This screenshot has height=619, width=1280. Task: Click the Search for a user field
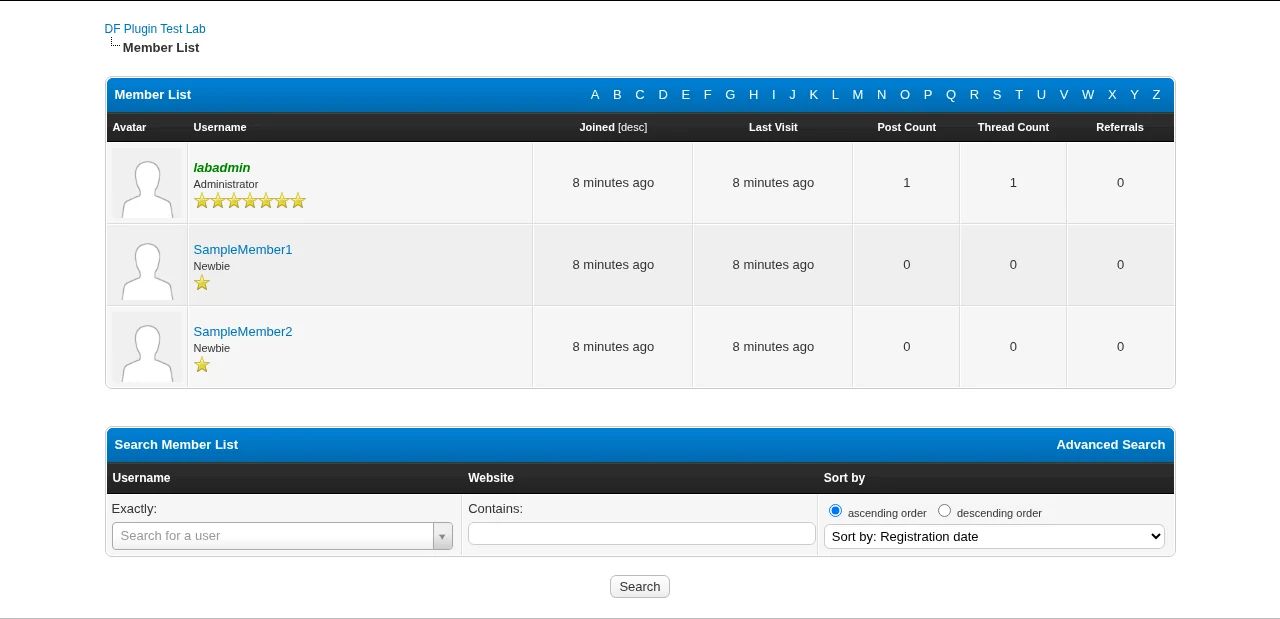click(272, 536)
